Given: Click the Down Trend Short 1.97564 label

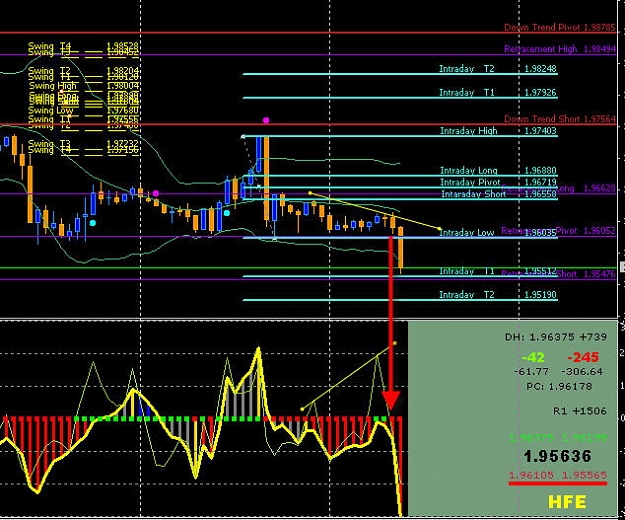Looking at the screenshot, I should (560, 119).
